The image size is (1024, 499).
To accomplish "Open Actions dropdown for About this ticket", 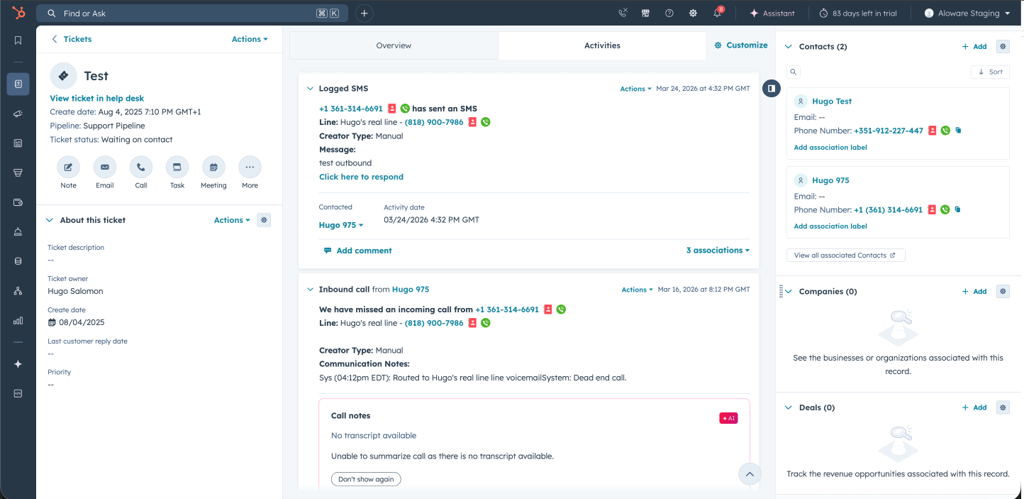I will coord(232,220).
